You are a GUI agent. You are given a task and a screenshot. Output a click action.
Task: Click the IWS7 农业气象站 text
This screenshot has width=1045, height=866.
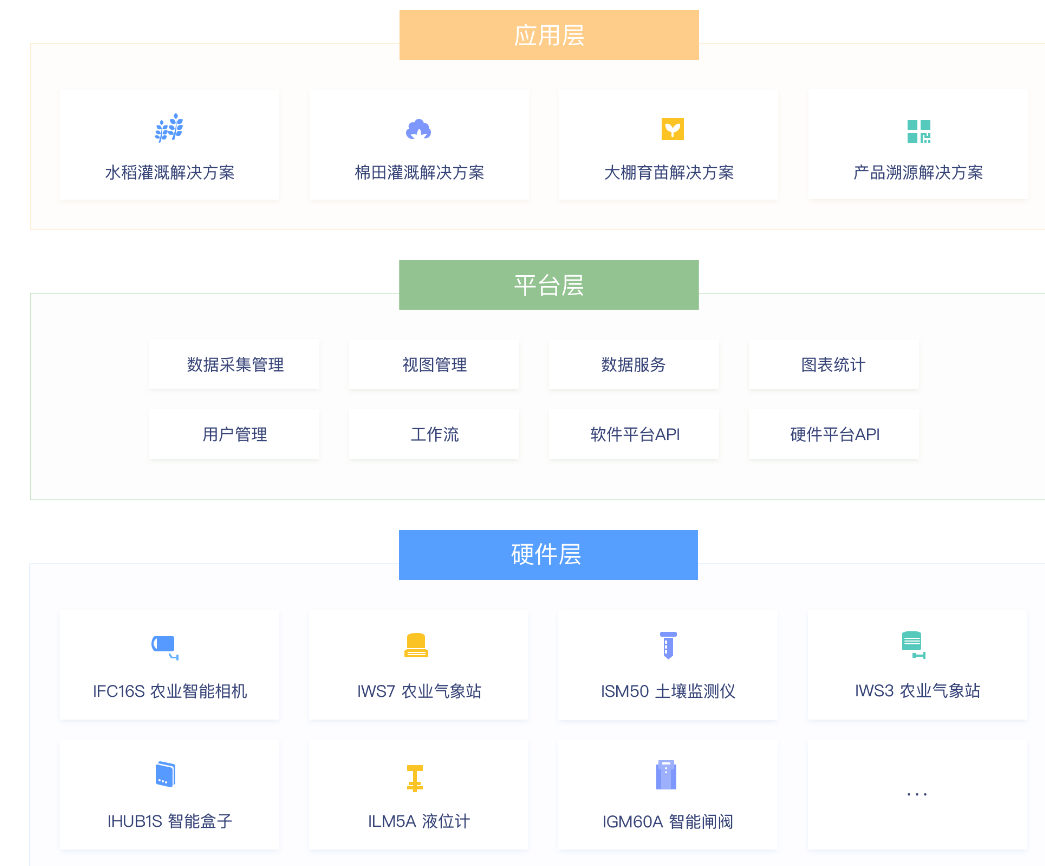(419, 691)
